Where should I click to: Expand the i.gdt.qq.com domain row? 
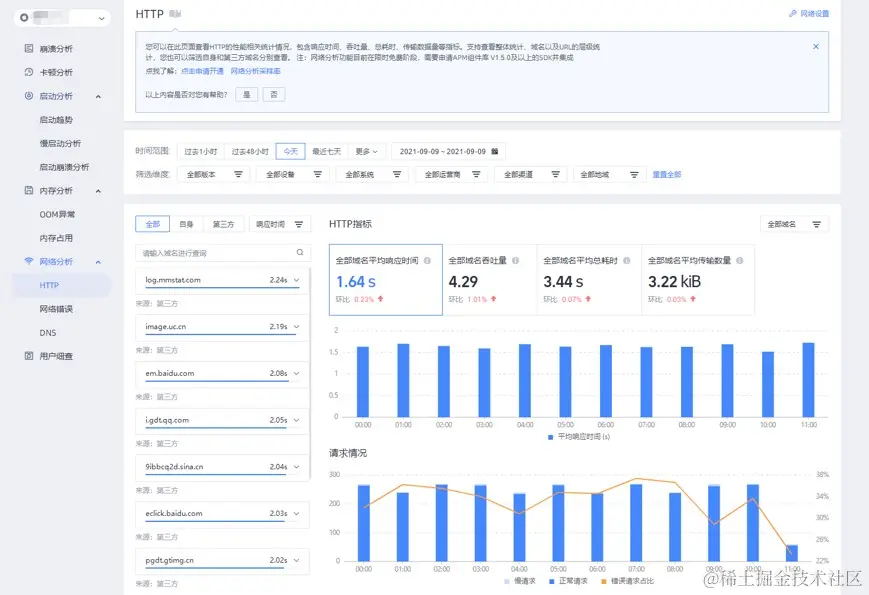[x=297, y=420]
